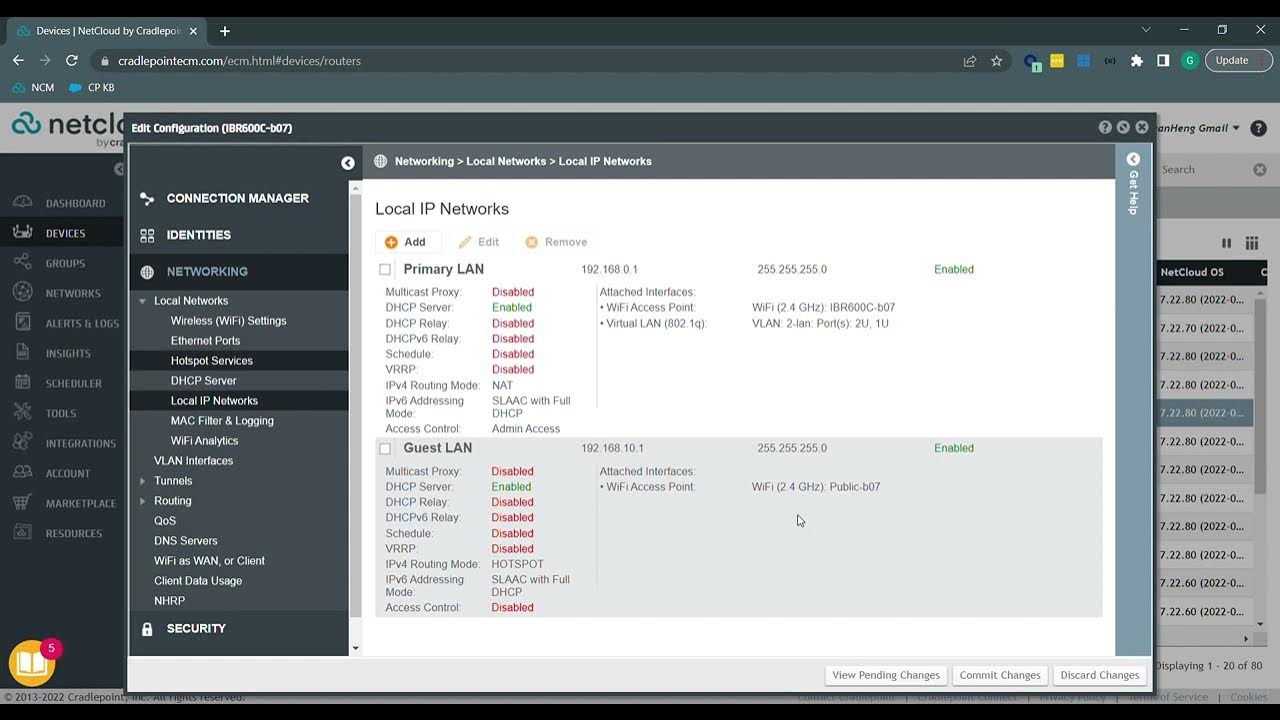Open the Connection Manager section icon
The height and width of the screenshot is (720, 1280).
click(x=147, y=199)
